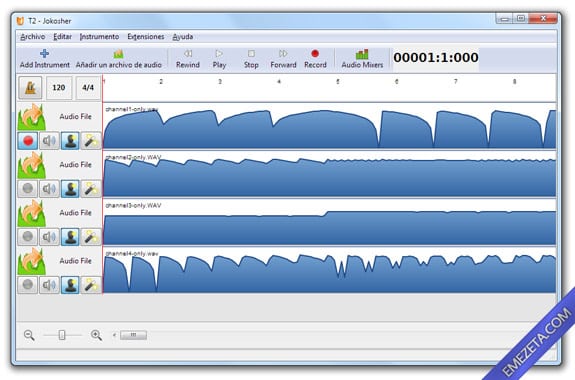Open the Editar menu
This screenshot has height=380, width=575.
[62, 37]
